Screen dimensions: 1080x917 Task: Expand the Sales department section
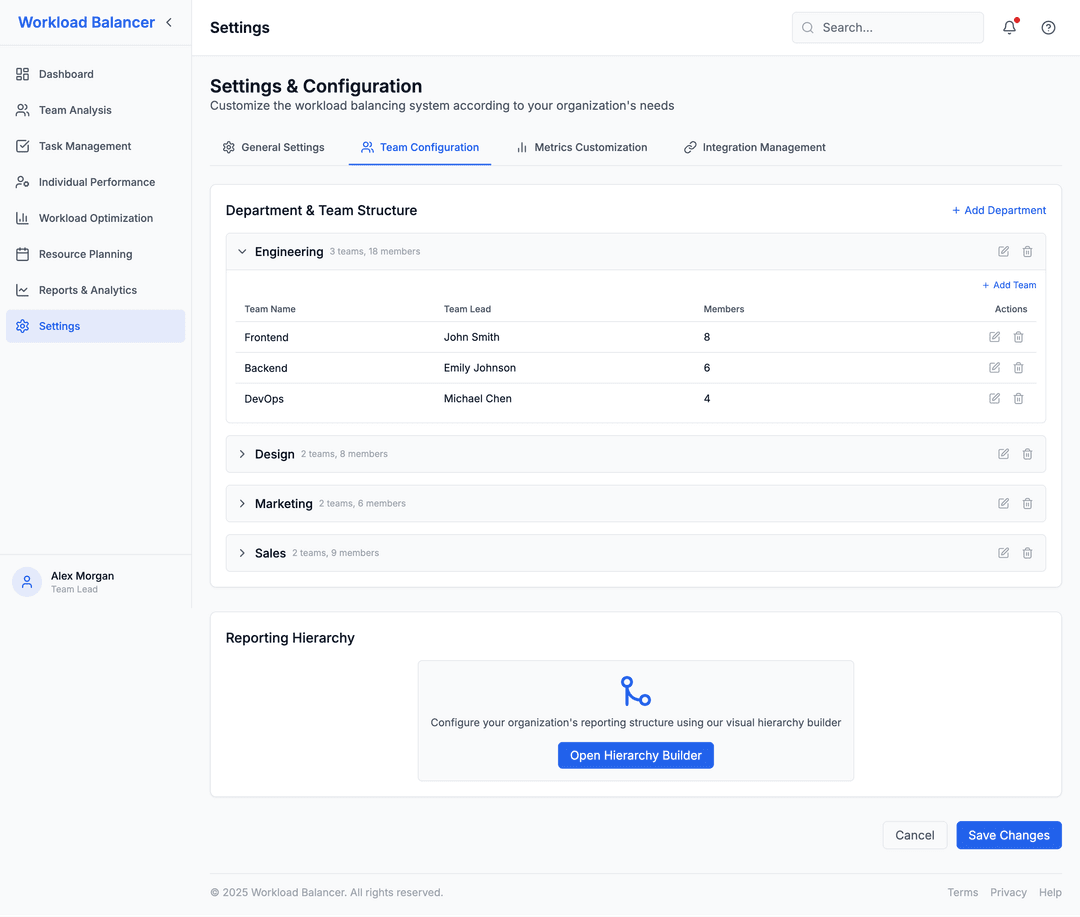click(x=242, y=552)
